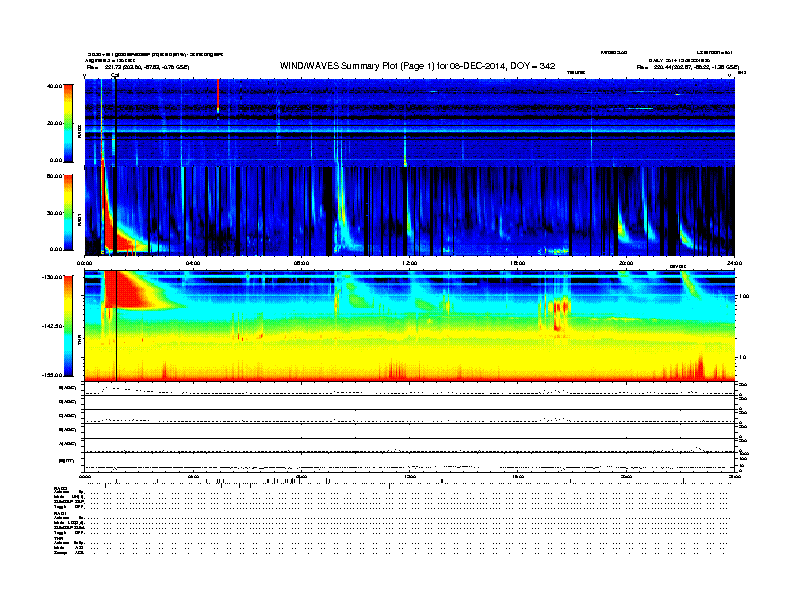Click the 08:00 time label below RAD1 panel
The height and width of the screenshot is (612, 792).
301,263
